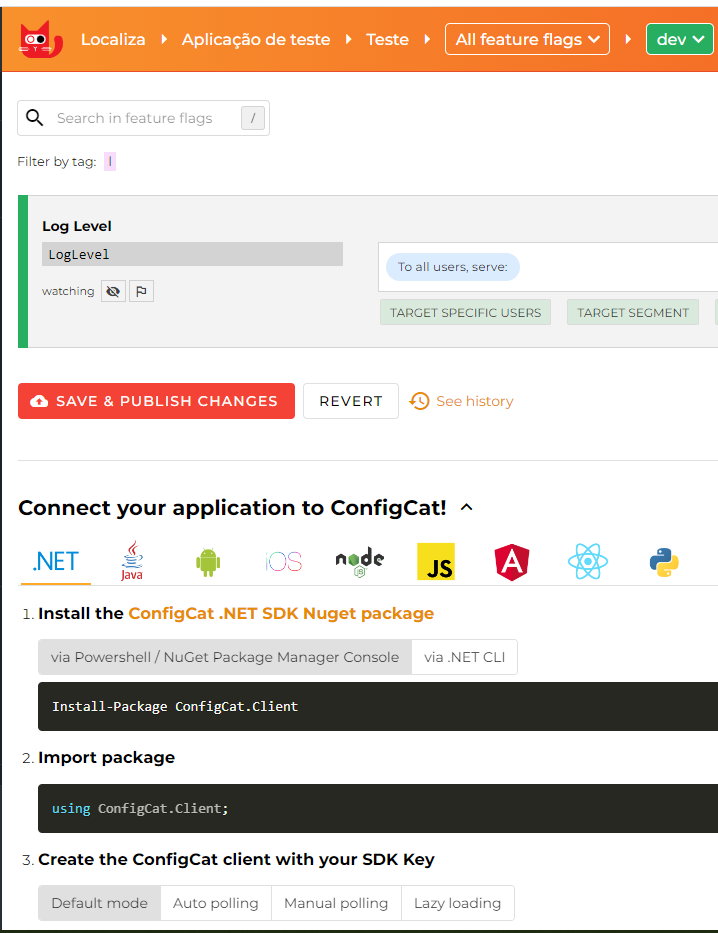Focus the Search in feature flags field
The width and height of the screenshot is (718, 933).
point(143,118)
